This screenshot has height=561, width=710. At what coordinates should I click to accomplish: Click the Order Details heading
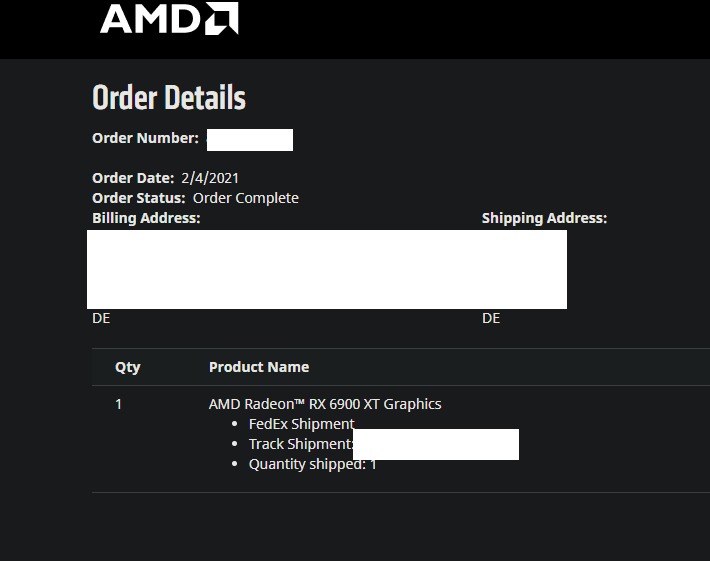pyautogui.click(x=168, y=98)
